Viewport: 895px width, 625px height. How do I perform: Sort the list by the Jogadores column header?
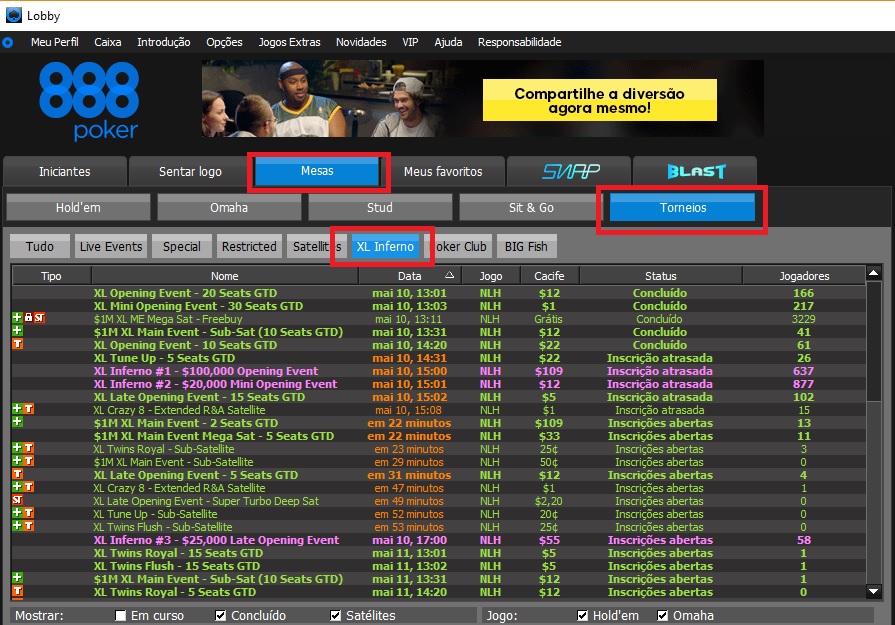(x=804, y=276)
